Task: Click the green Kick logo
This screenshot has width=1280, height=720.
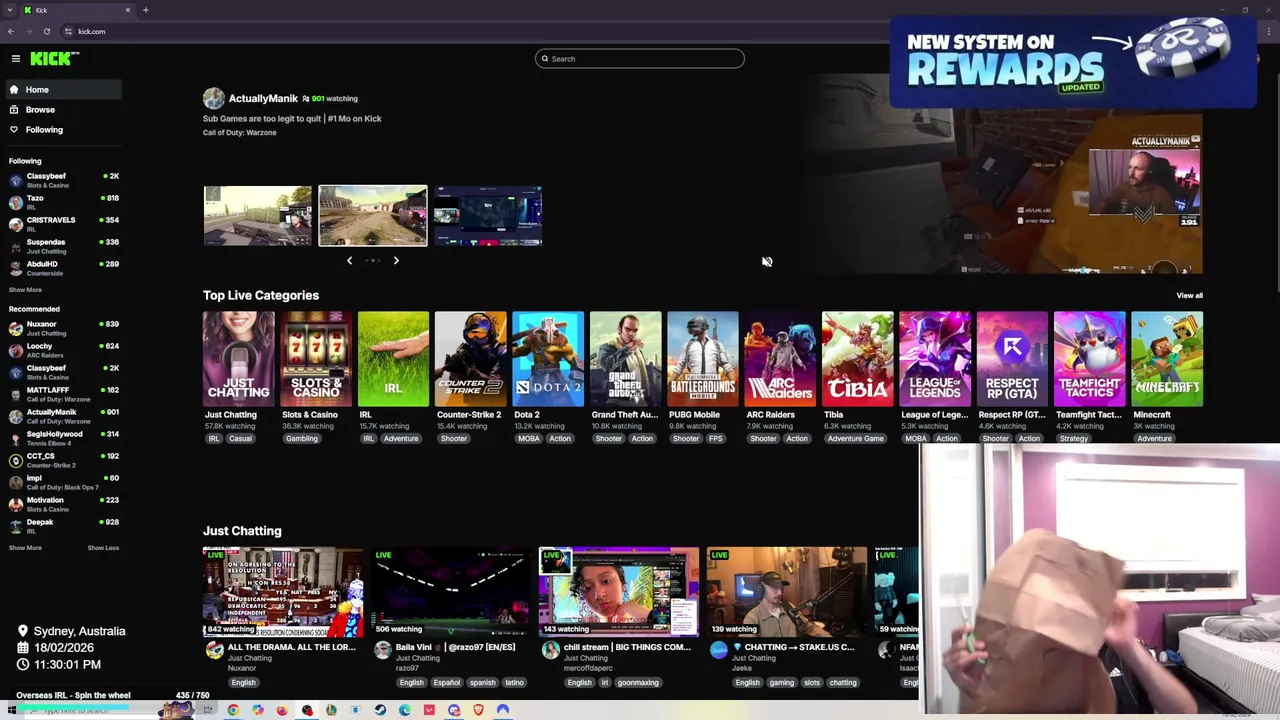Action: click(50, 59)
